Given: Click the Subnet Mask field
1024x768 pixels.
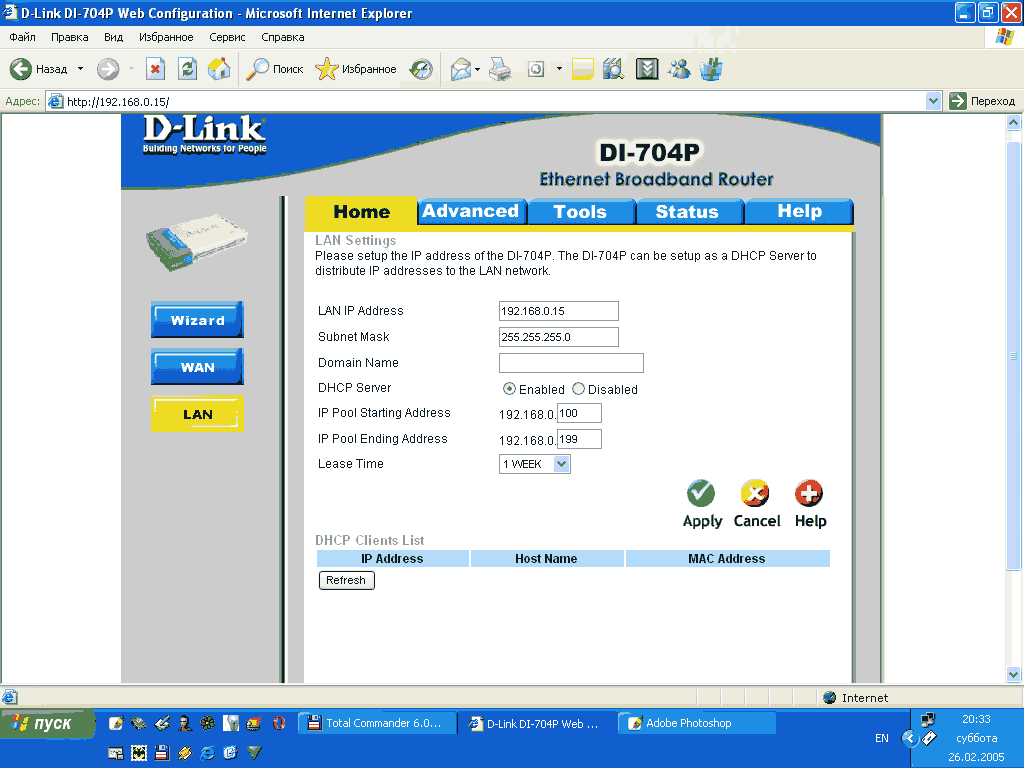Looking at the screenshot, I should [x=558, y=337].
